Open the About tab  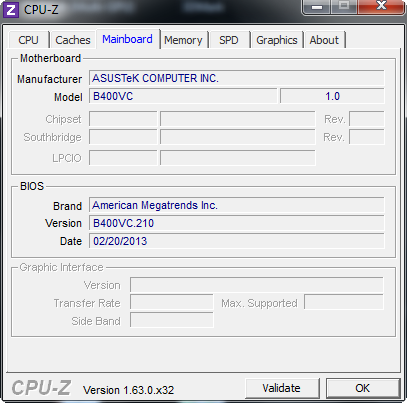[x=324, y=40]
